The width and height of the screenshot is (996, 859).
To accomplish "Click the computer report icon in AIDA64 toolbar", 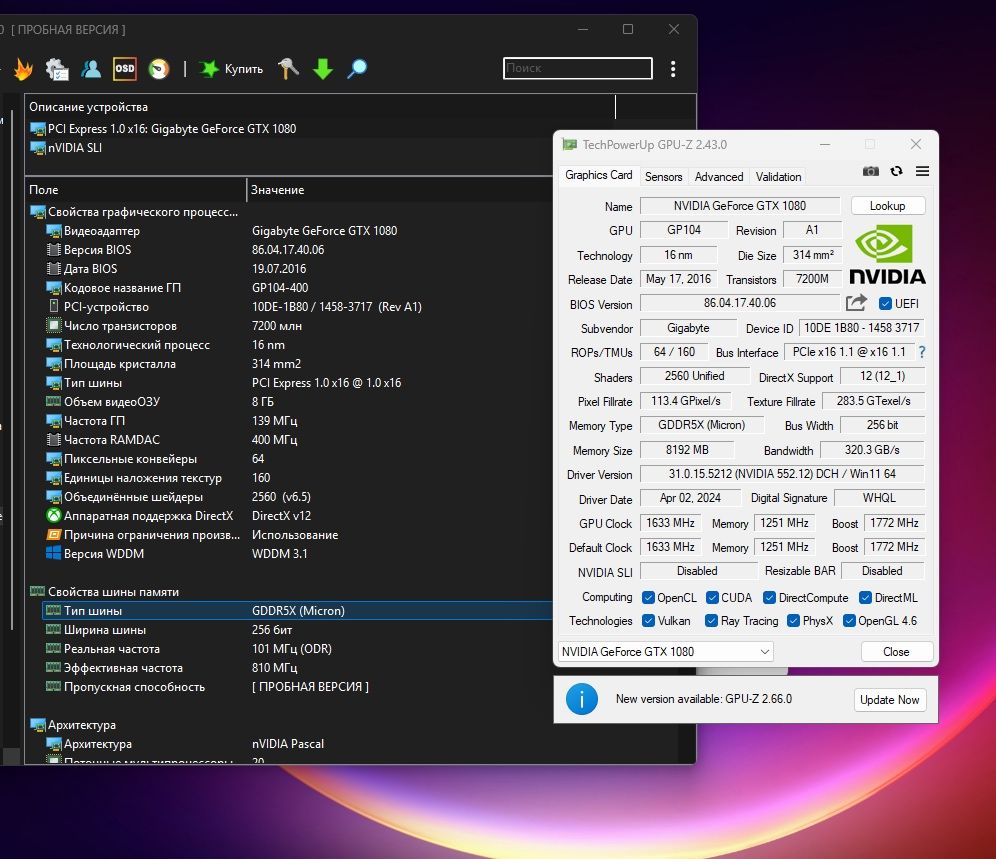I will 57,69.
